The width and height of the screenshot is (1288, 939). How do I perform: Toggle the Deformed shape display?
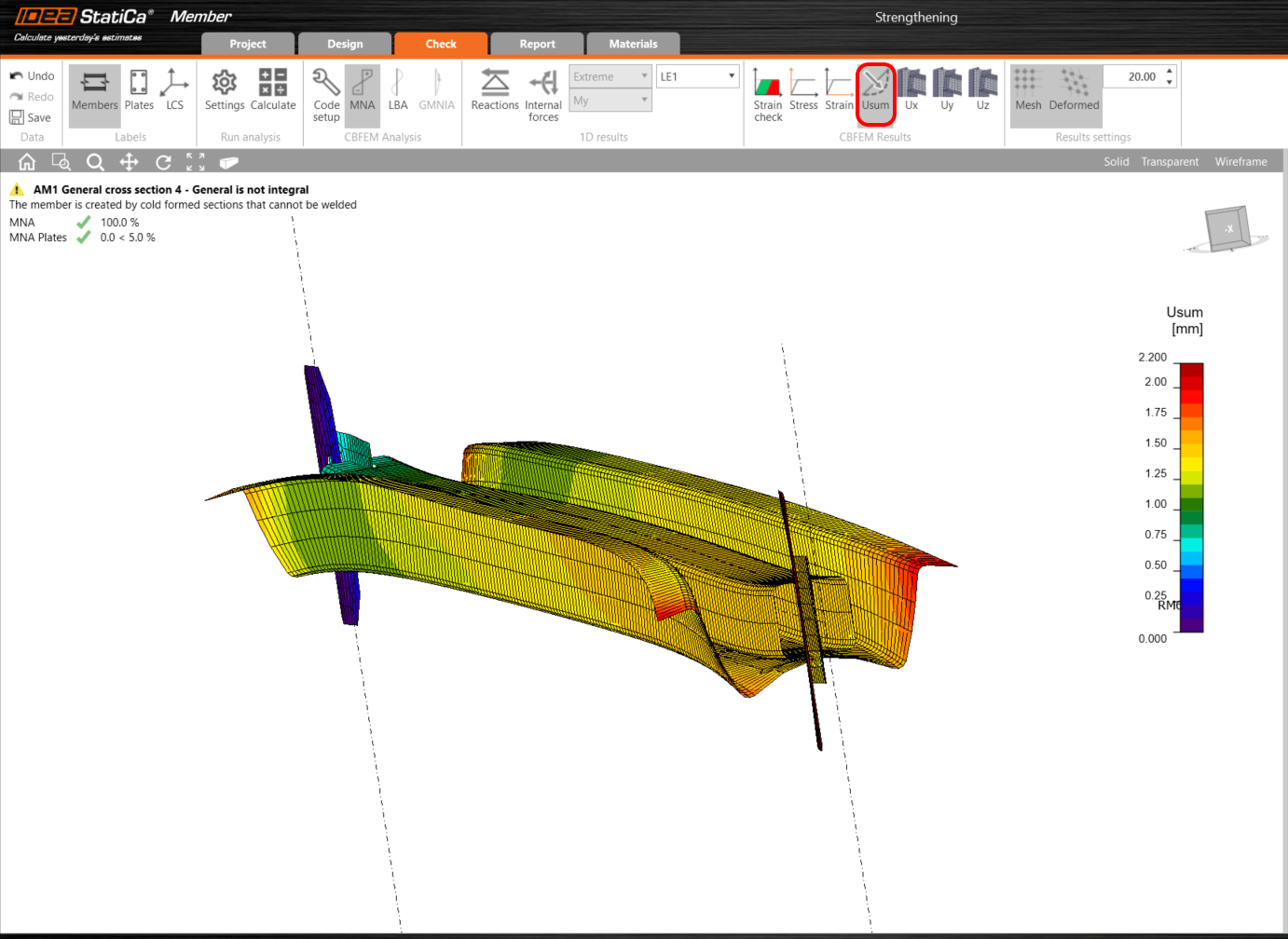point(1074,89)
